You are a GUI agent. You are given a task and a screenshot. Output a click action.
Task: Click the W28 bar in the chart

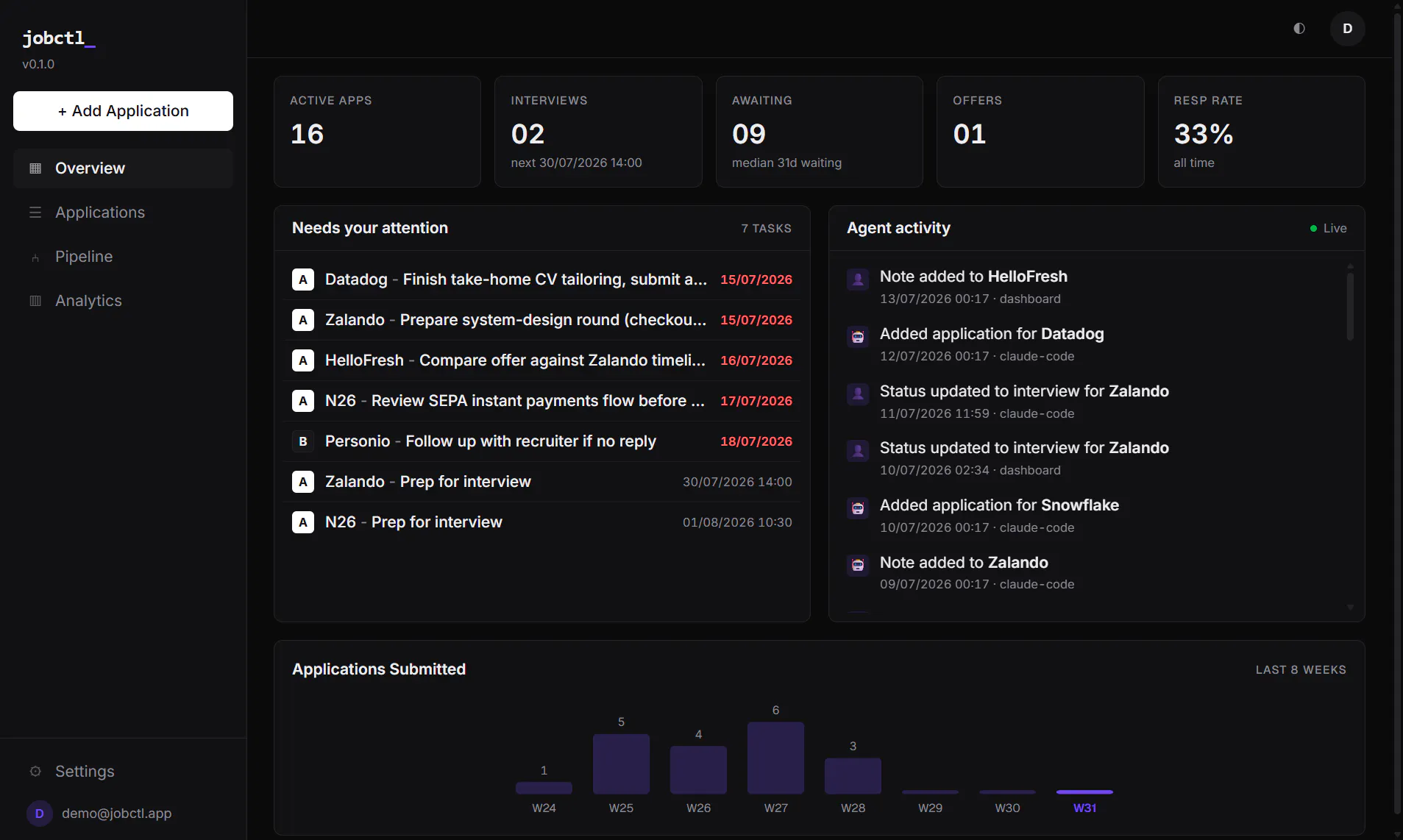(x=853, y=775)
